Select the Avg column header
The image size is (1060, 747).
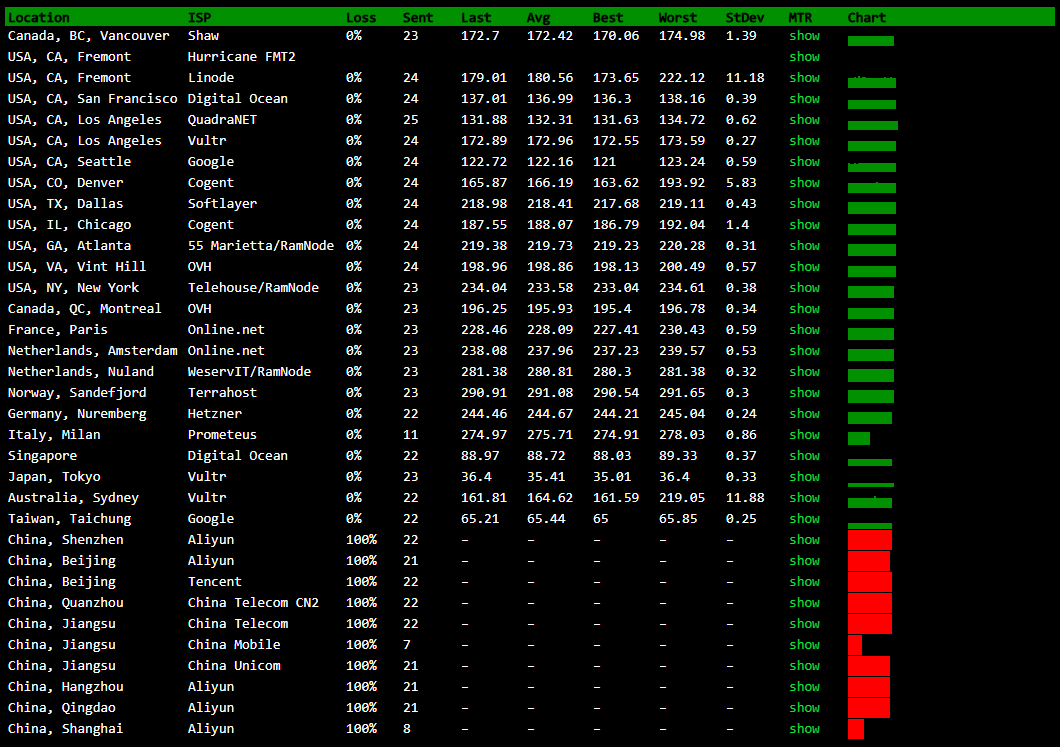(538, 17)
